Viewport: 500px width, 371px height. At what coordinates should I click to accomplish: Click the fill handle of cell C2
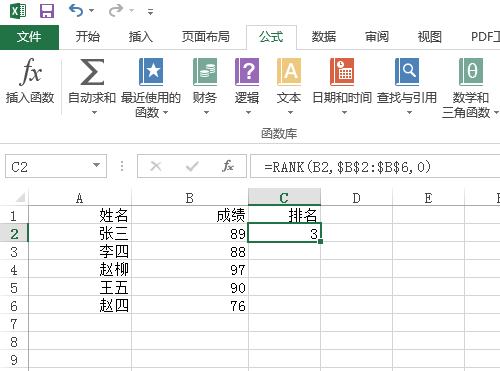[x=320, y=241]
